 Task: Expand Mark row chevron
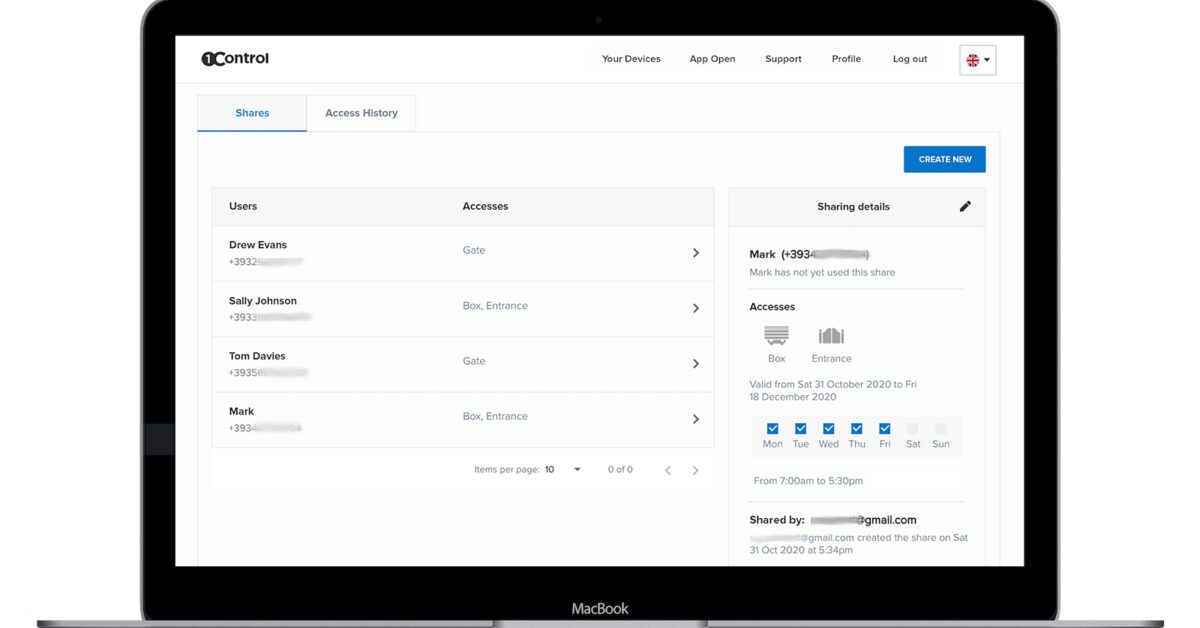[696, 419]
